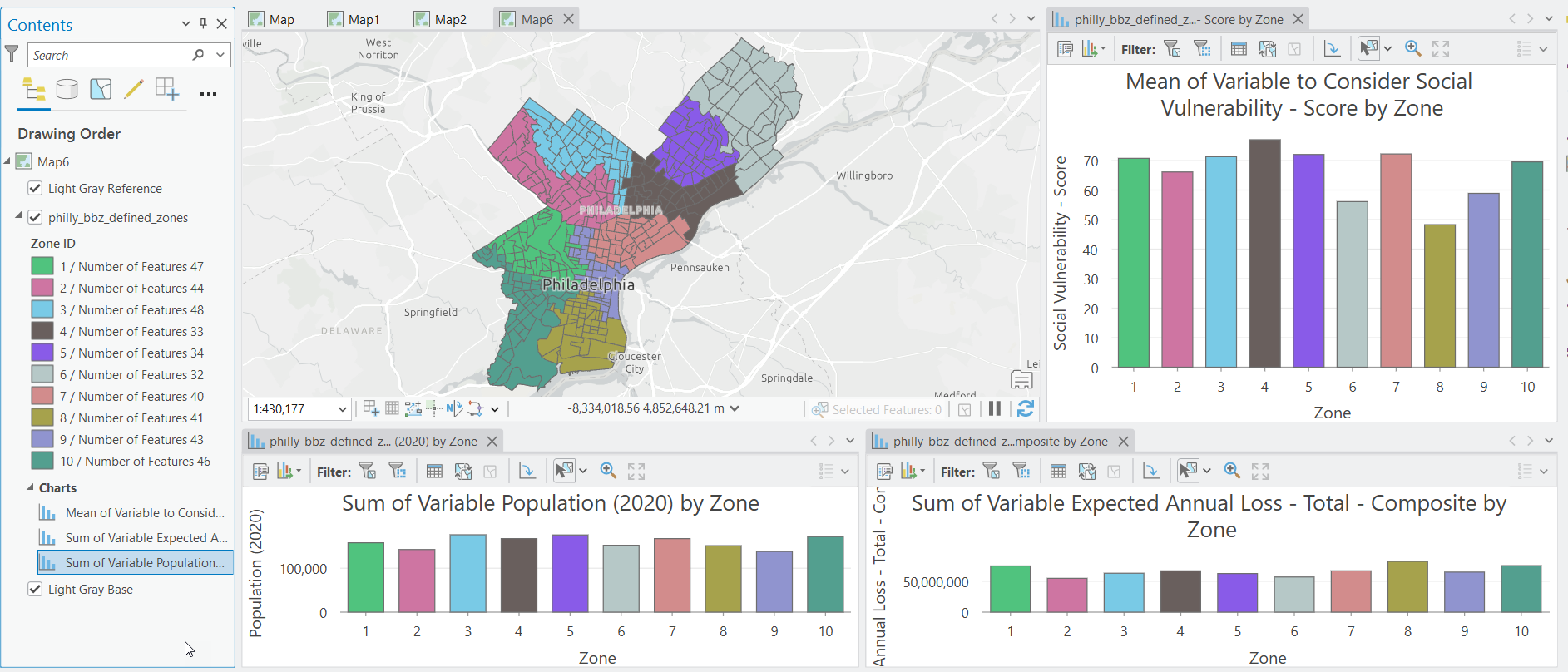Select List By Editing pencil icon
This screenshot has width=1568, height=672.
coord(134,89)
